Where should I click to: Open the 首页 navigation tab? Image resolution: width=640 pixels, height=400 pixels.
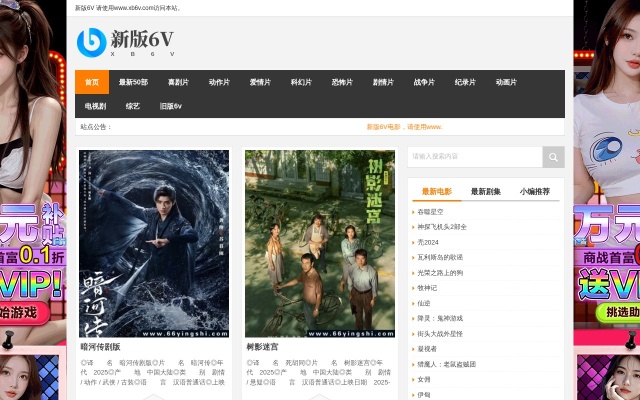(x=92, y=82)
